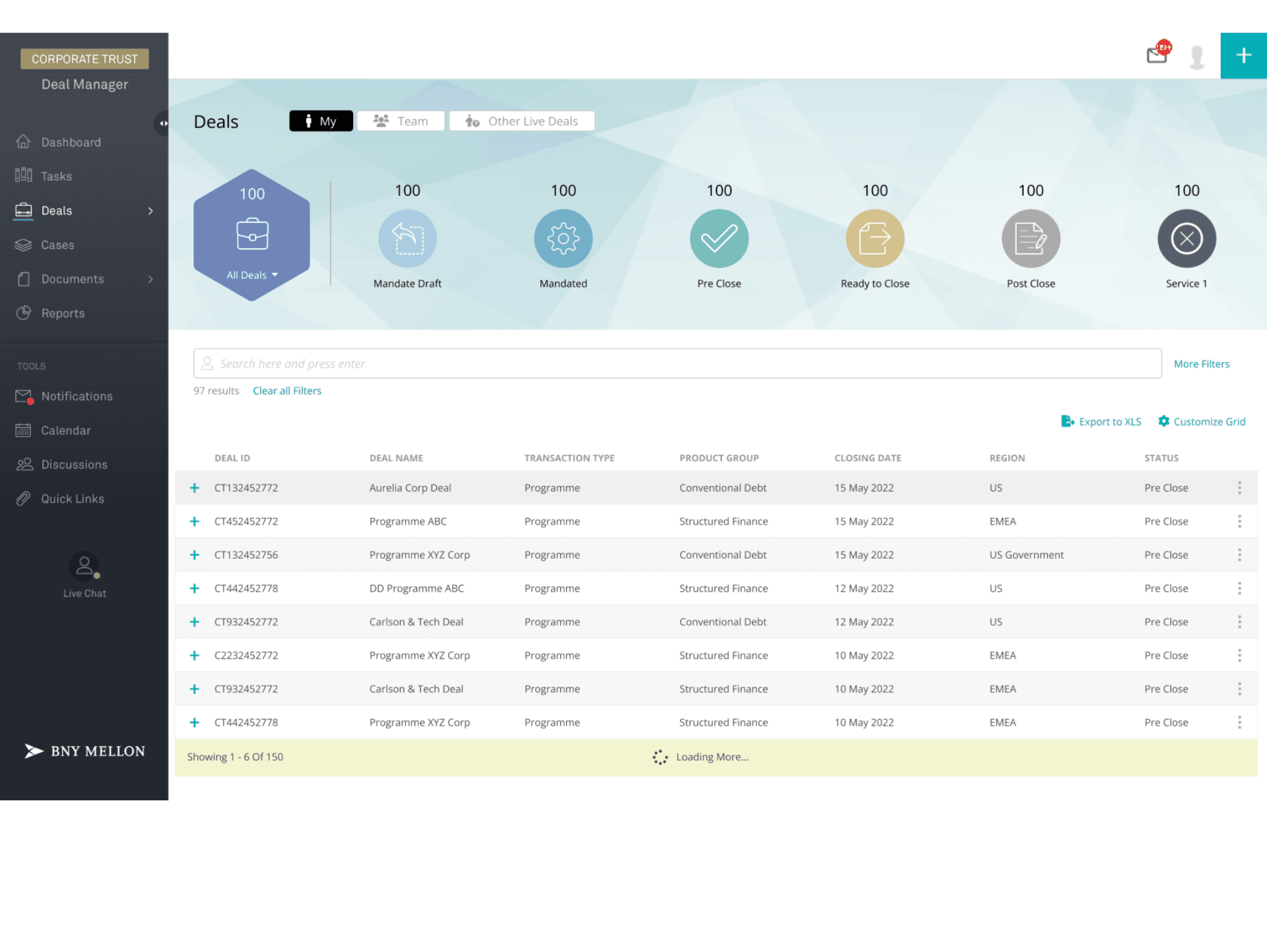Filter by Service 1 icon

[x=1186, y=238]
